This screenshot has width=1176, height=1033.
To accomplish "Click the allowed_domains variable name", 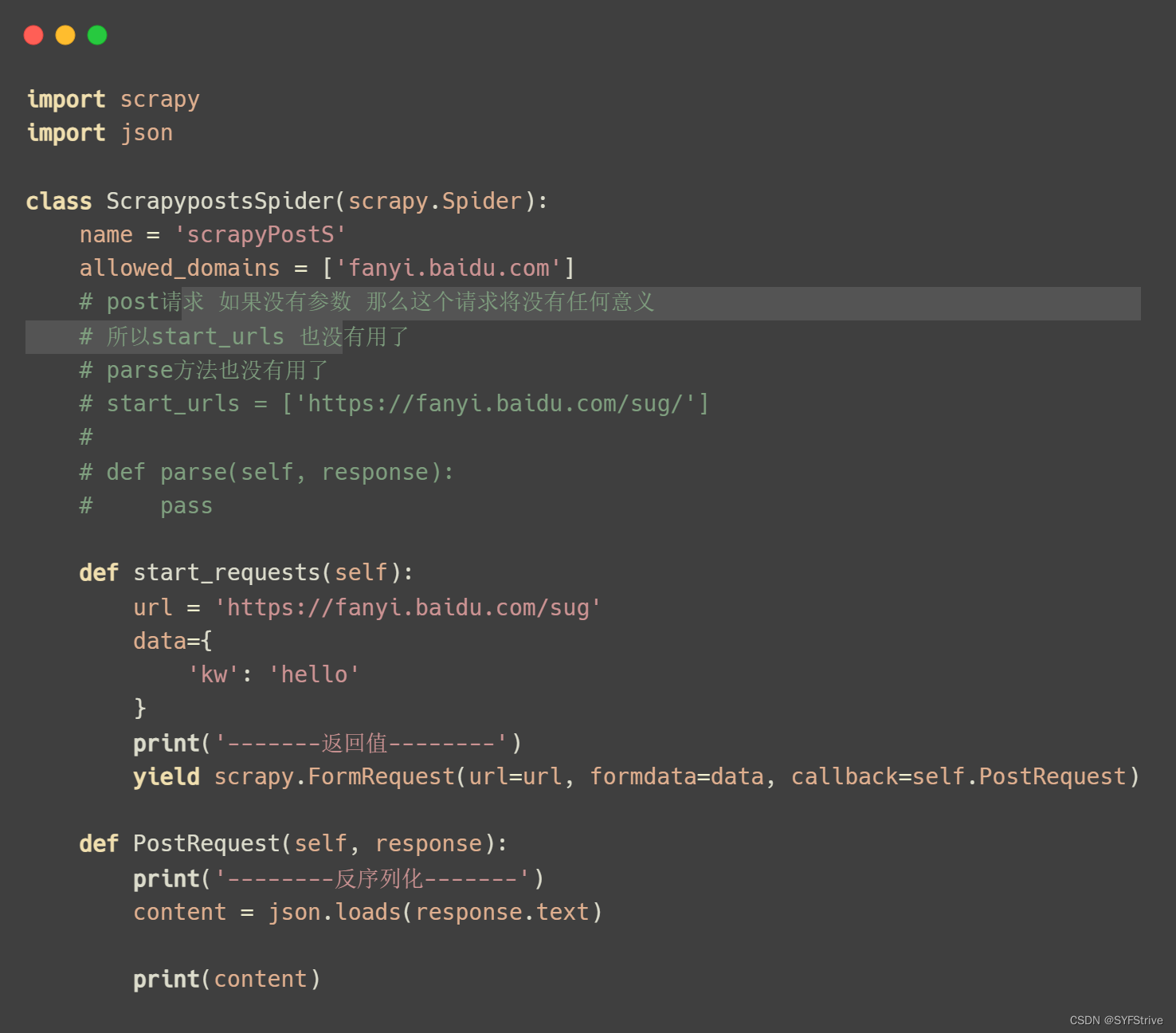I will [179, 268].
